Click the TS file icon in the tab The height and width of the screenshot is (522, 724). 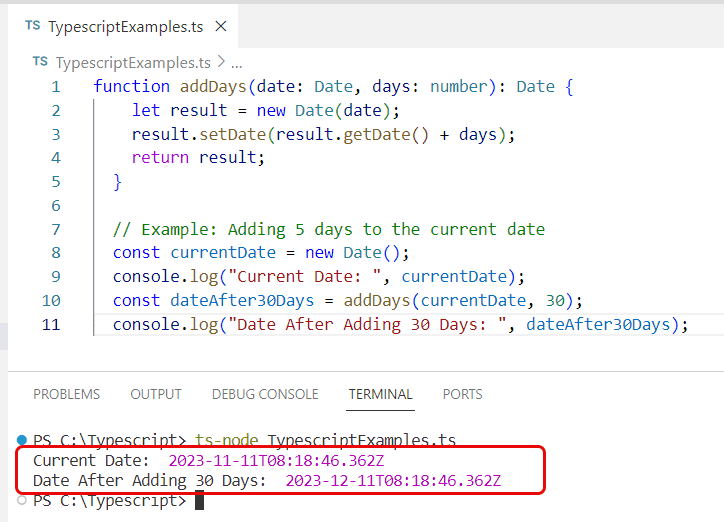coord(33,26)
